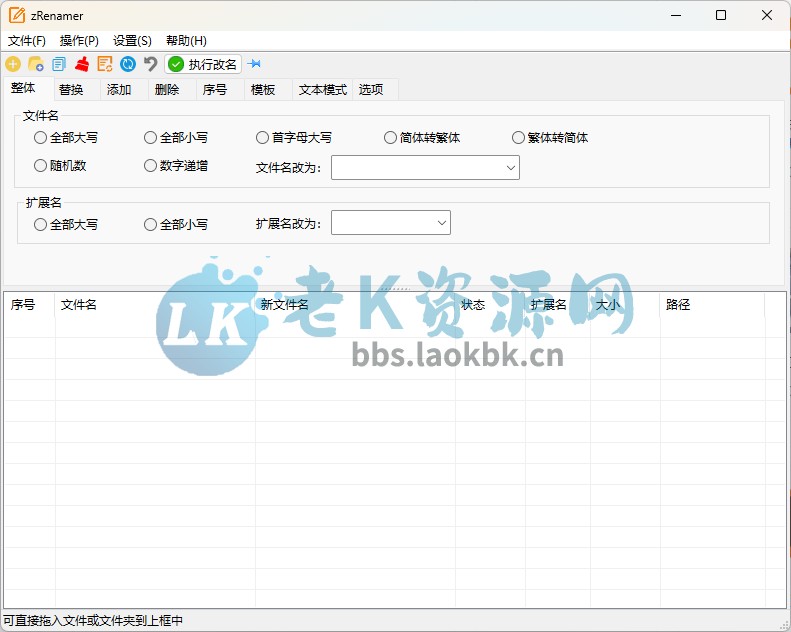Switch to the 添加 tab
791x632 pixels.
coord(125,89)
